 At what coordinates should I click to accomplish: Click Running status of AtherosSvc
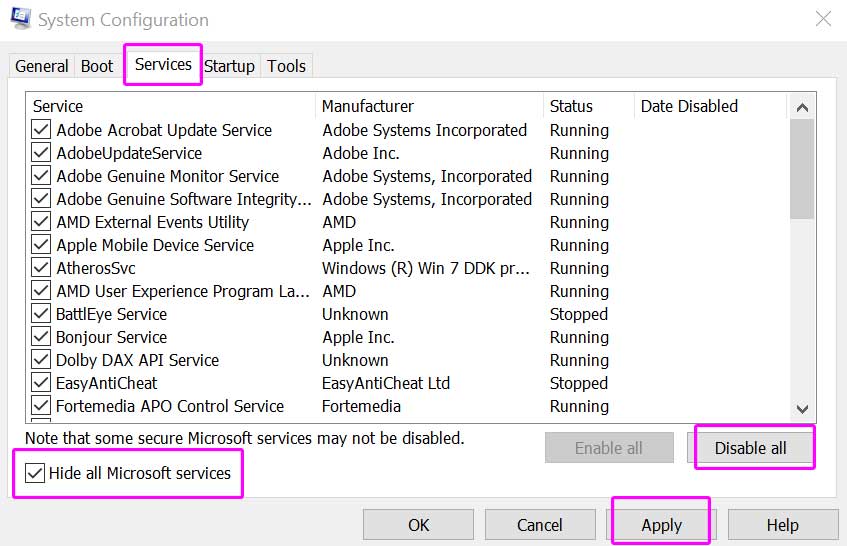click(x=579, y=268)
